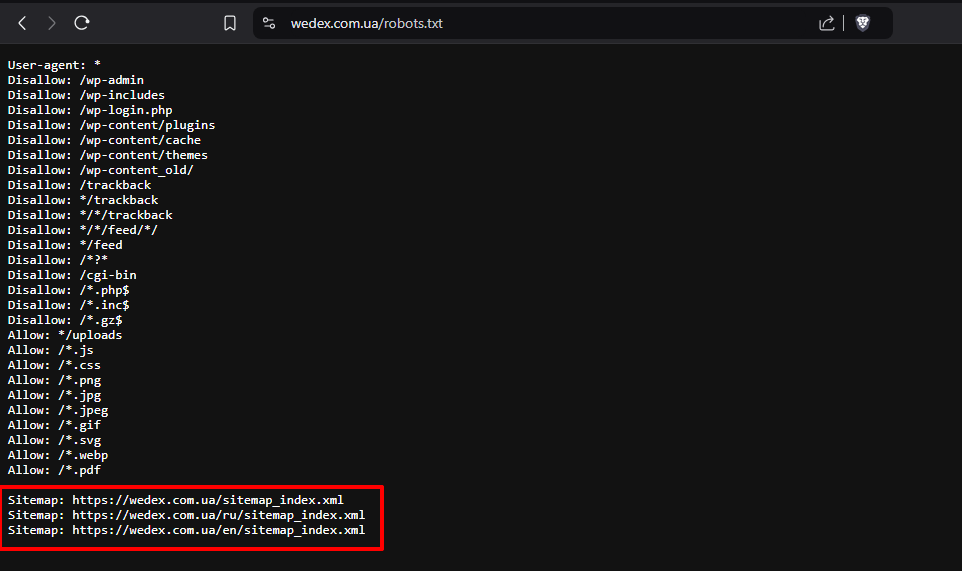962x571 pixels.
Task: Click the 'Allow: /*.gif' line
Action: point(54,426)
